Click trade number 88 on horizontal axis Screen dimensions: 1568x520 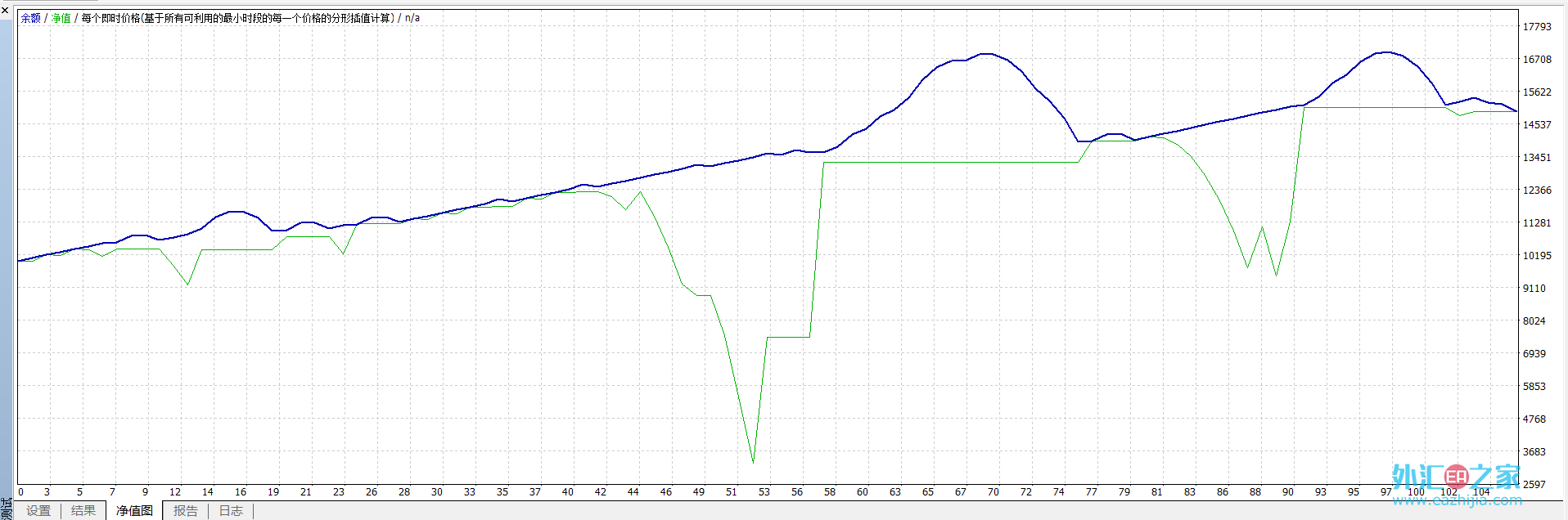point(1255,492)
